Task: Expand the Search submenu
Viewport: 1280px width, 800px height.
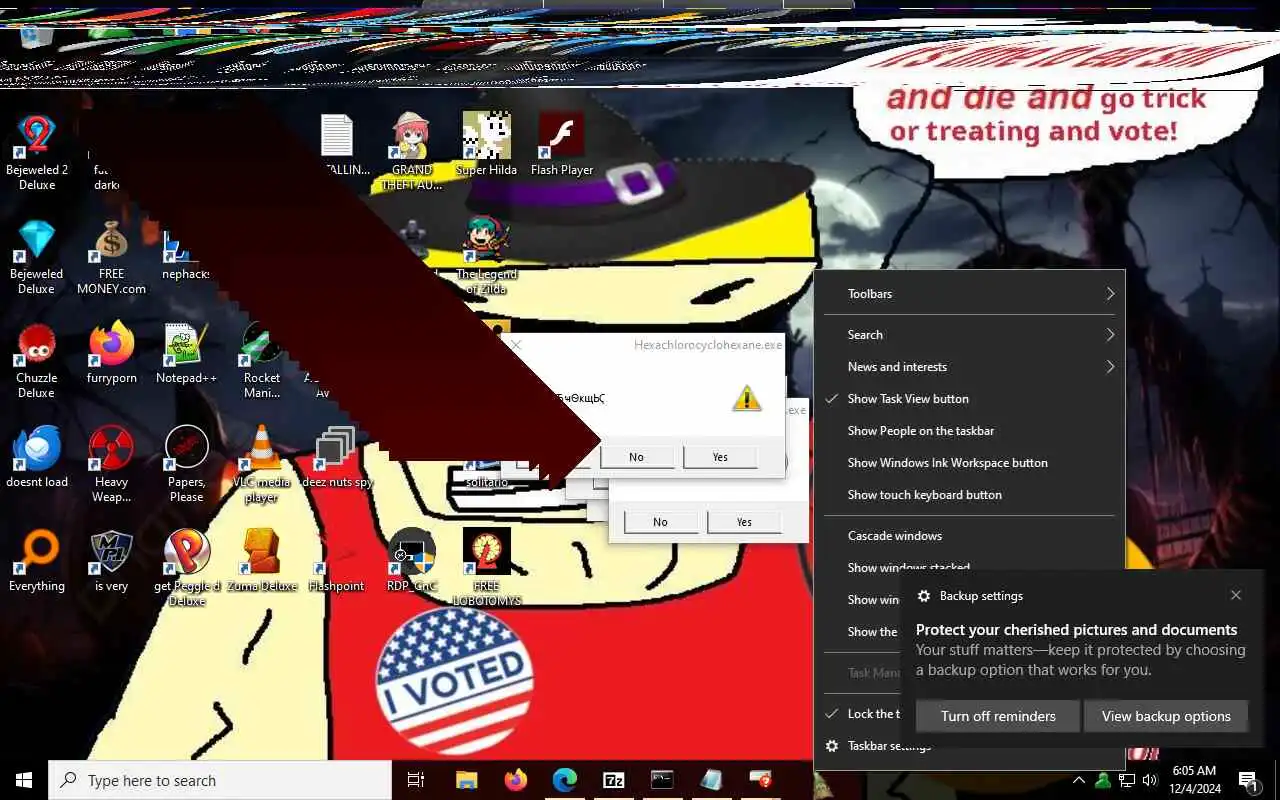Action: pyautogui.click(x=969, y=334)
